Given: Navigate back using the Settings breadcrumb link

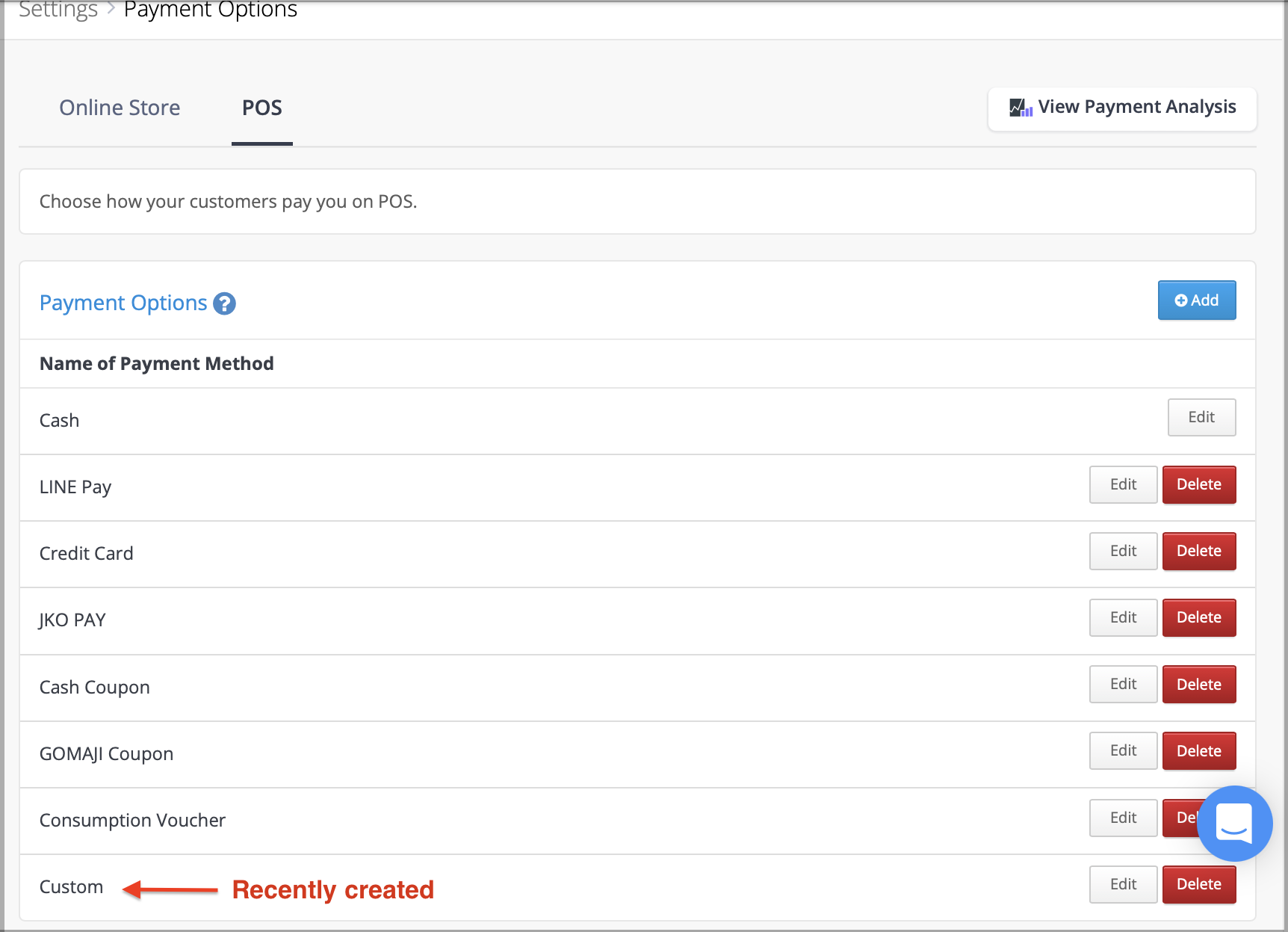Looking at the screenshot, I should 58,10.
